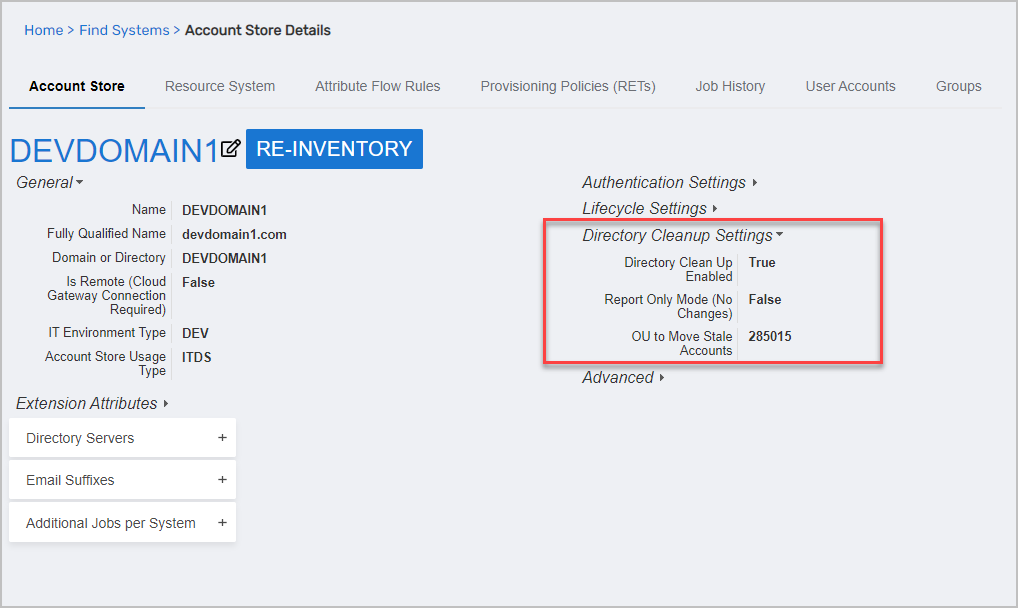The width and height of the screenshot is (1018, 608).
Task: Navigate to Find Systems breadcrumb
Action: pos(124,31)
